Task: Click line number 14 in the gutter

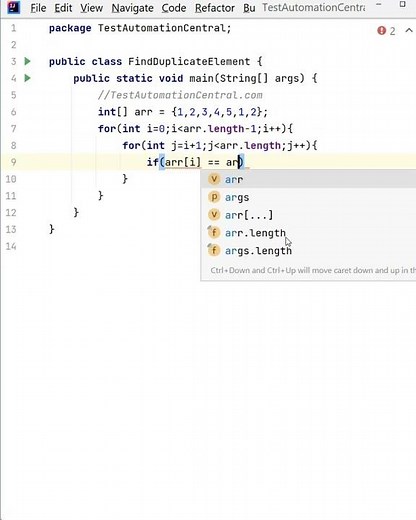Action: coord(11,246)
